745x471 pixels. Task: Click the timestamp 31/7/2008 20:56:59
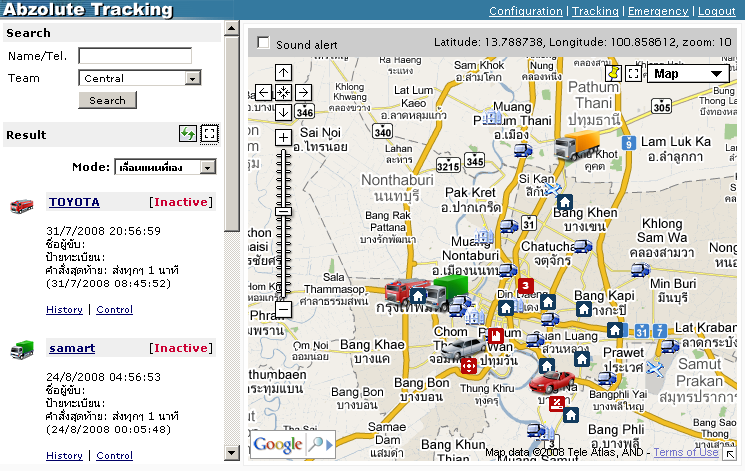(104, 231)
